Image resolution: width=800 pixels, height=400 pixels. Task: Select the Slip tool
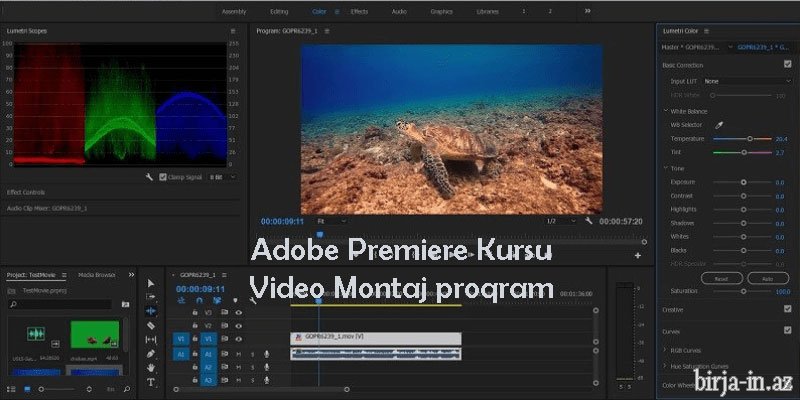(x=151, y=339)
